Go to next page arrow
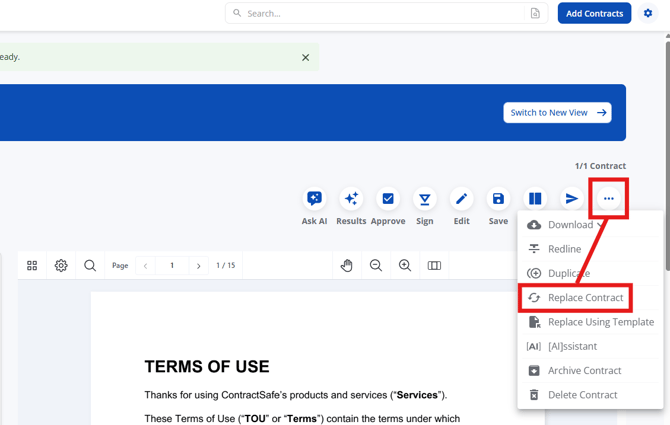The height and width of the screenshot is (425, 670). tap(199, 266)
